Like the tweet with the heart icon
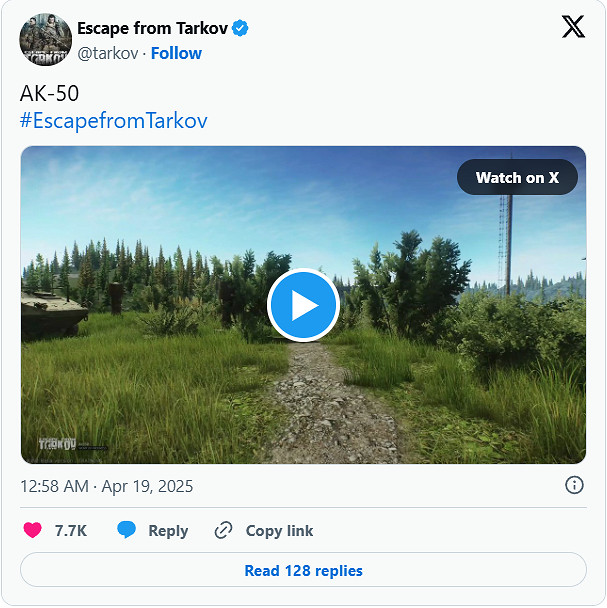The height and width of the screenshot is (608, 607). 34,531
